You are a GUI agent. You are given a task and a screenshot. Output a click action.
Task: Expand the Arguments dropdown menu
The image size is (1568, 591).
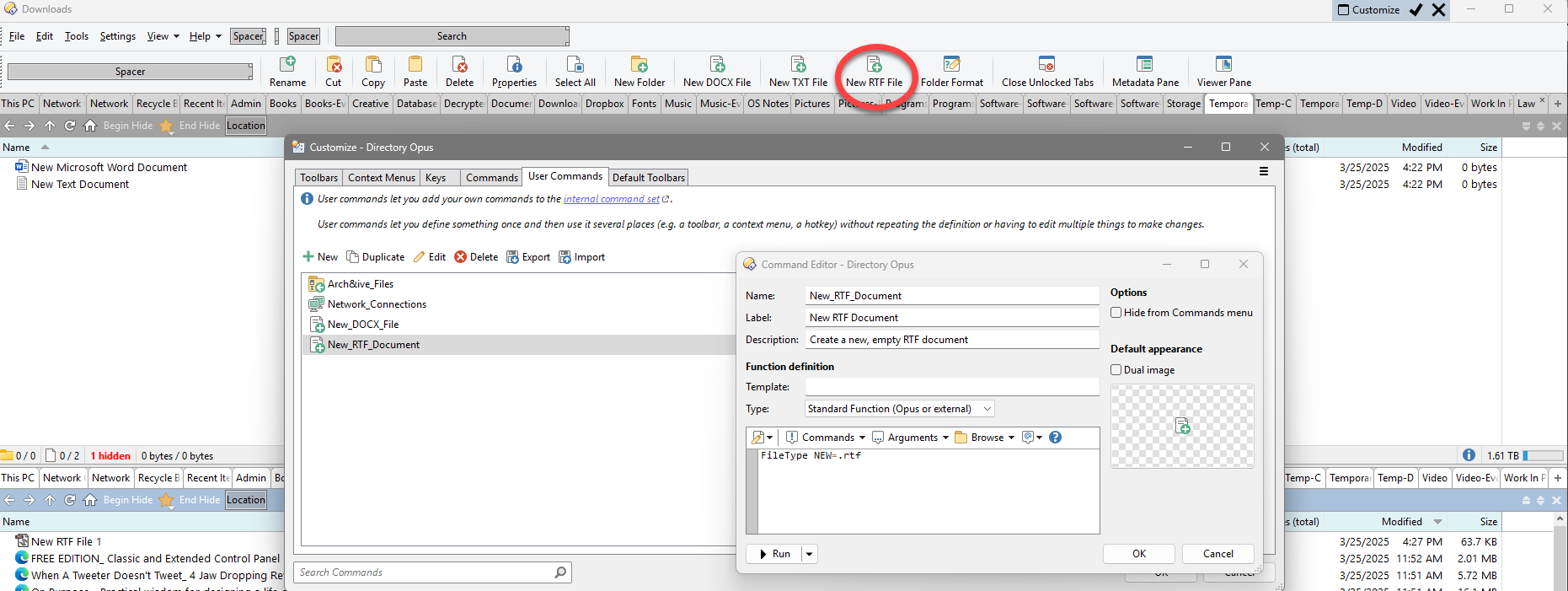coord(911,438)
